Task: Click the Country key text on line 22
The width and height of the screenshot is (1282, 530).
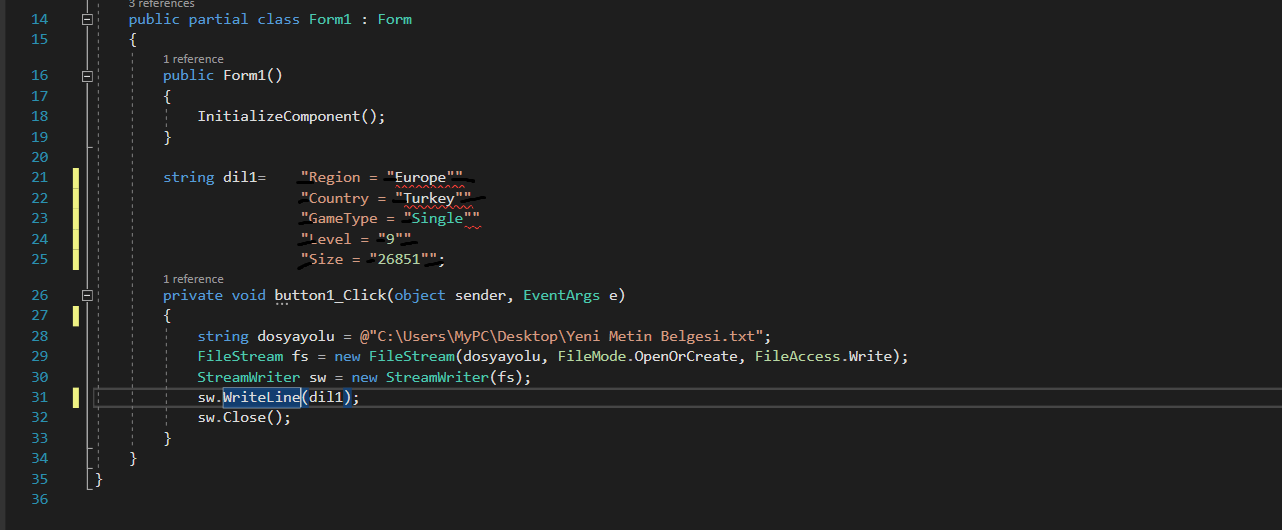Action: pos(338,198)
